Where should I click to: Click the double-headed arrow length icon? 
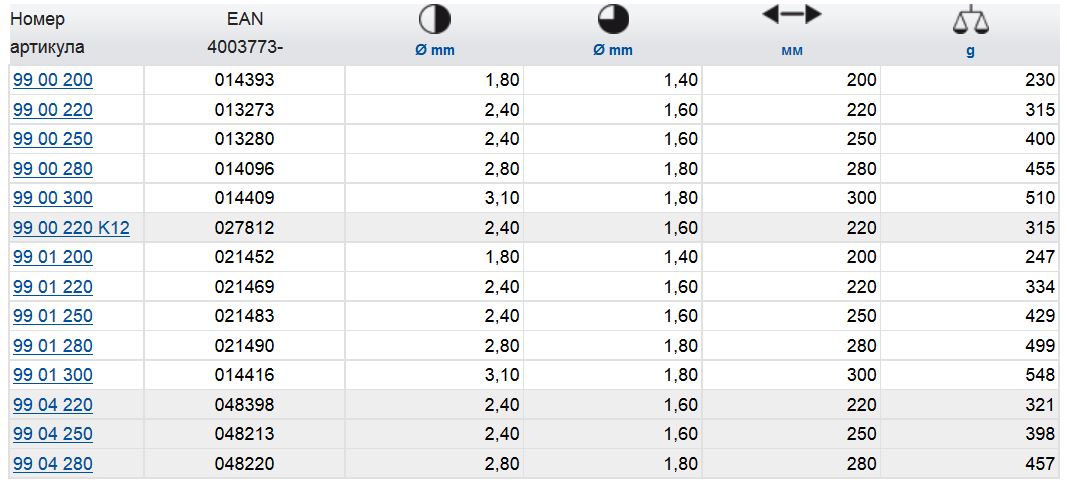click(x=791, y=15)
